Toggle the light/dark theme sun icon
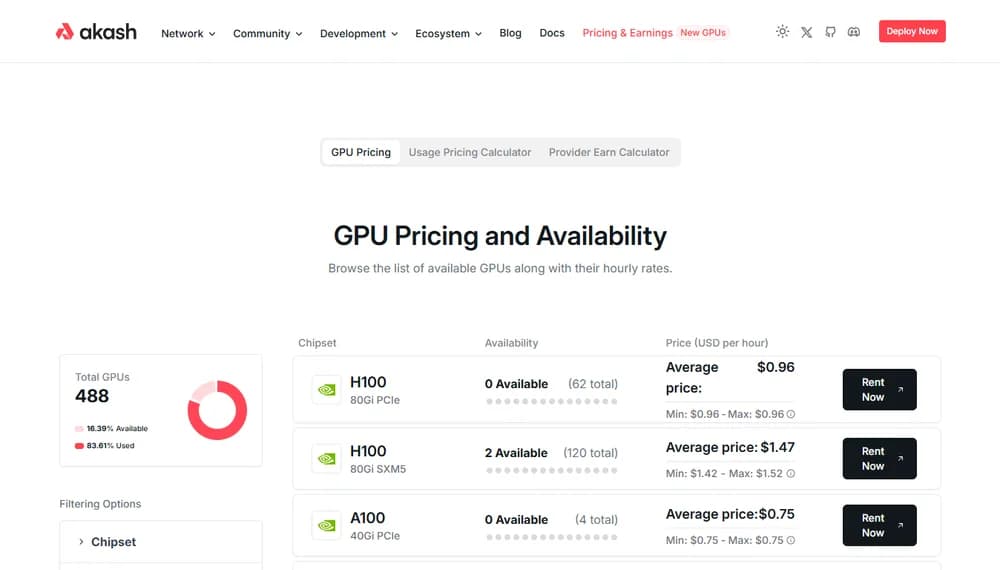1000x570 pixels. [782, 32]
